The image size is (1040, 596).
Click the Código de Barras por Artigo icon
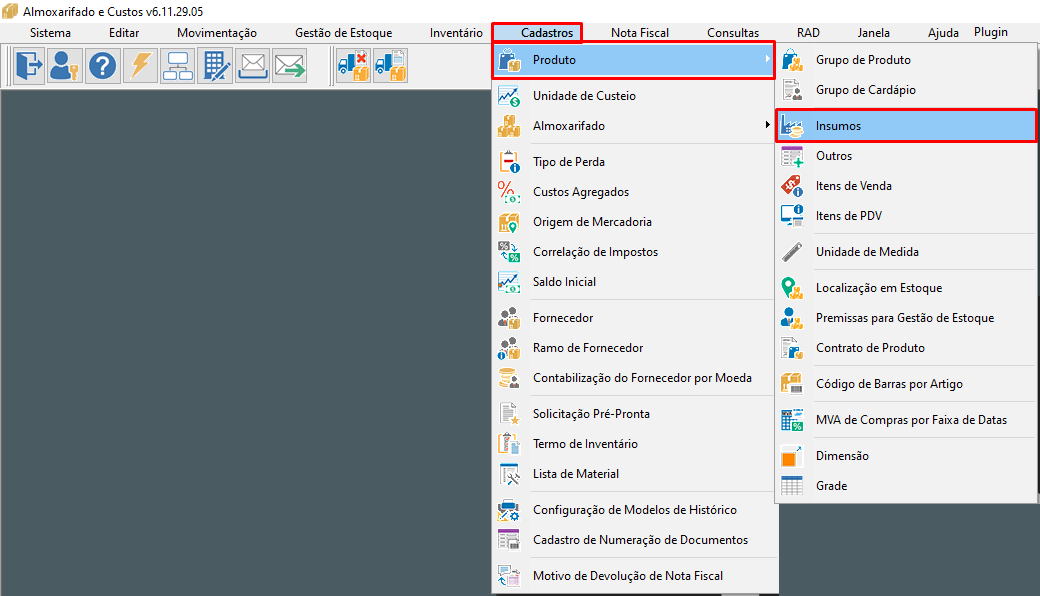[792, 384]
